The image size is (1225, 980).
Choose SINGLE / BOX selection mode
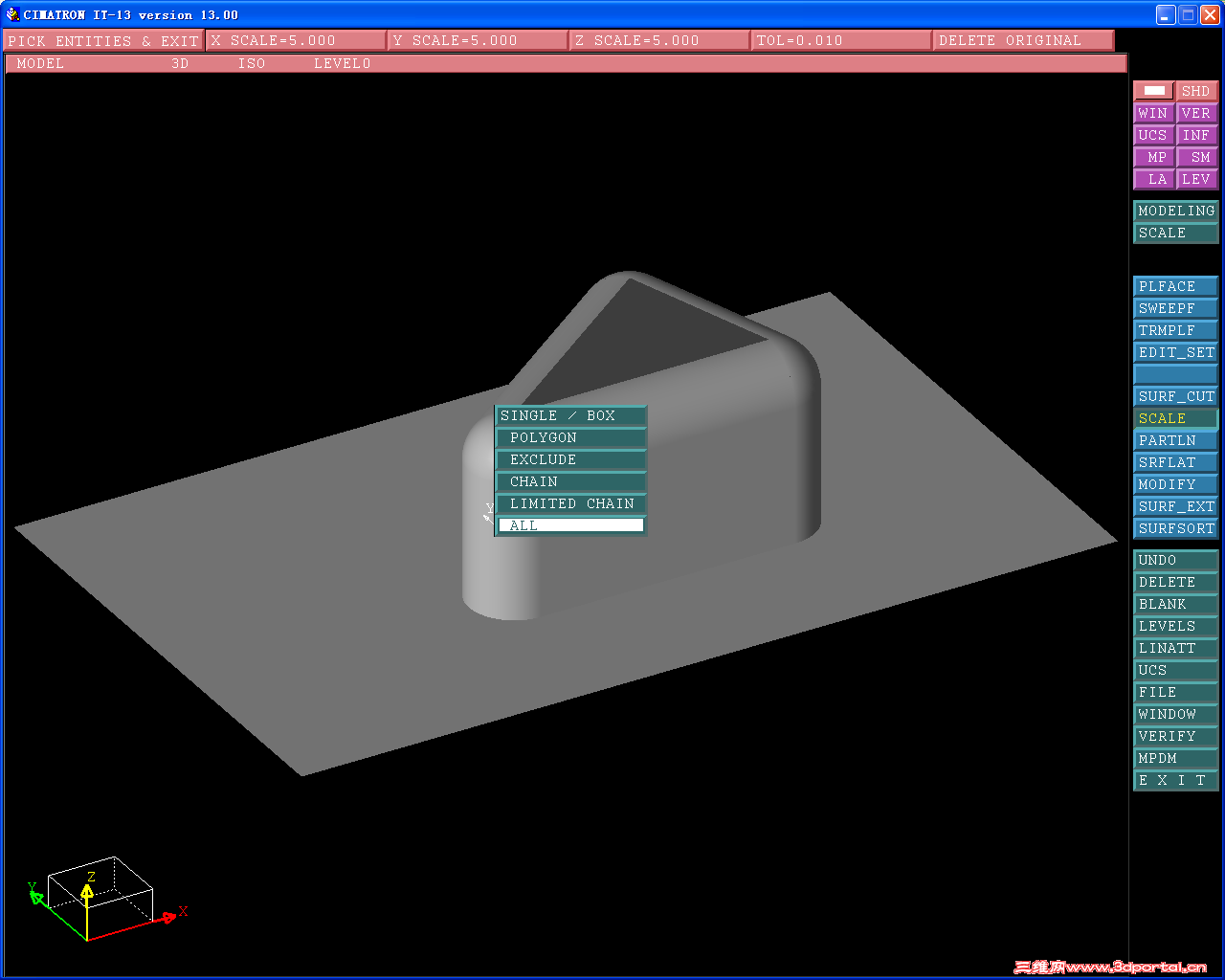click(571, 415)
